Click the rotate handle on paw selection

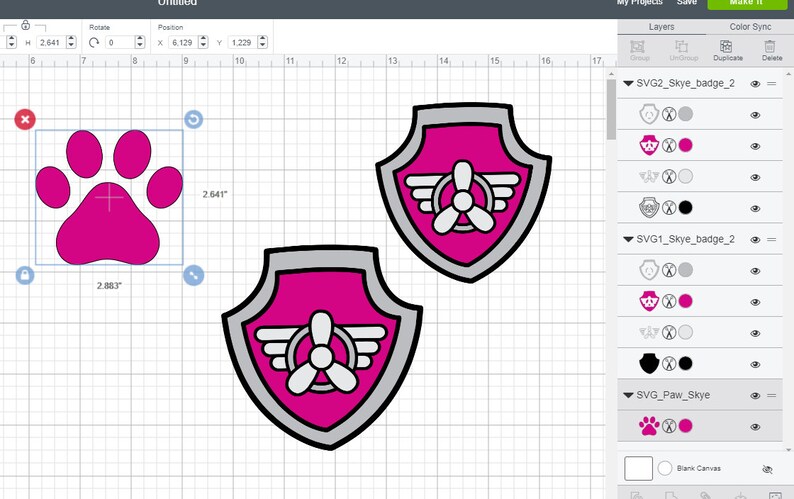coord(193,120)
